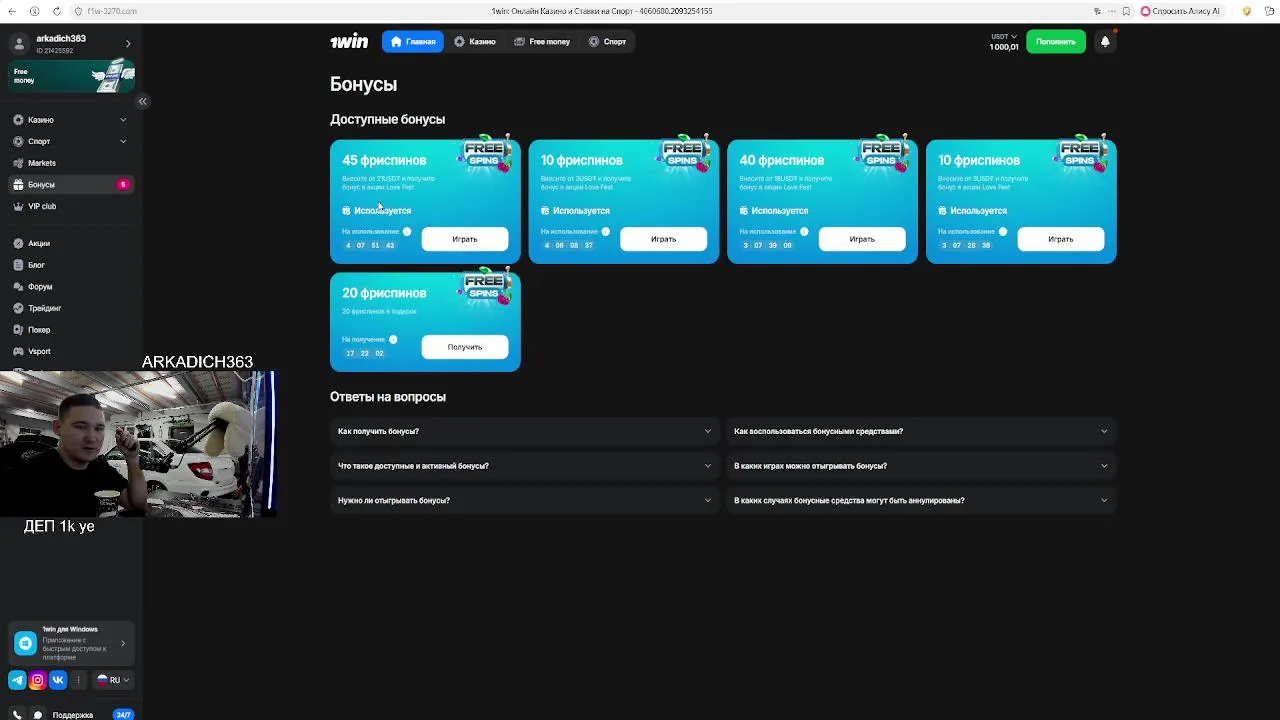The height and width of the screenshot is (720, 1280).
Task: Open the Telegram social icon
Action: coord(17,680)
